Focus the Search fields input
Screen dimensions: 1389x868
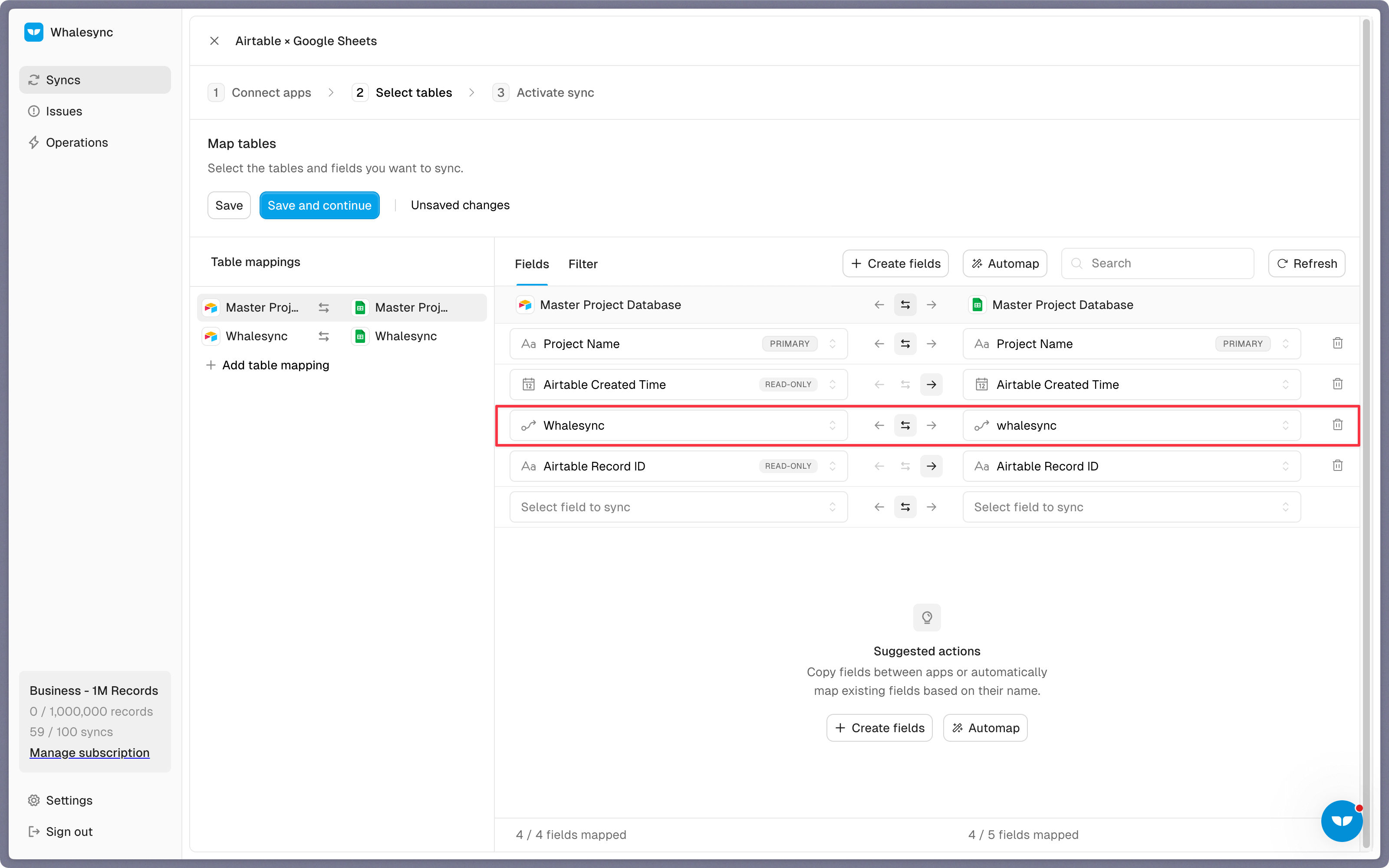click(x=1158, y=263)
